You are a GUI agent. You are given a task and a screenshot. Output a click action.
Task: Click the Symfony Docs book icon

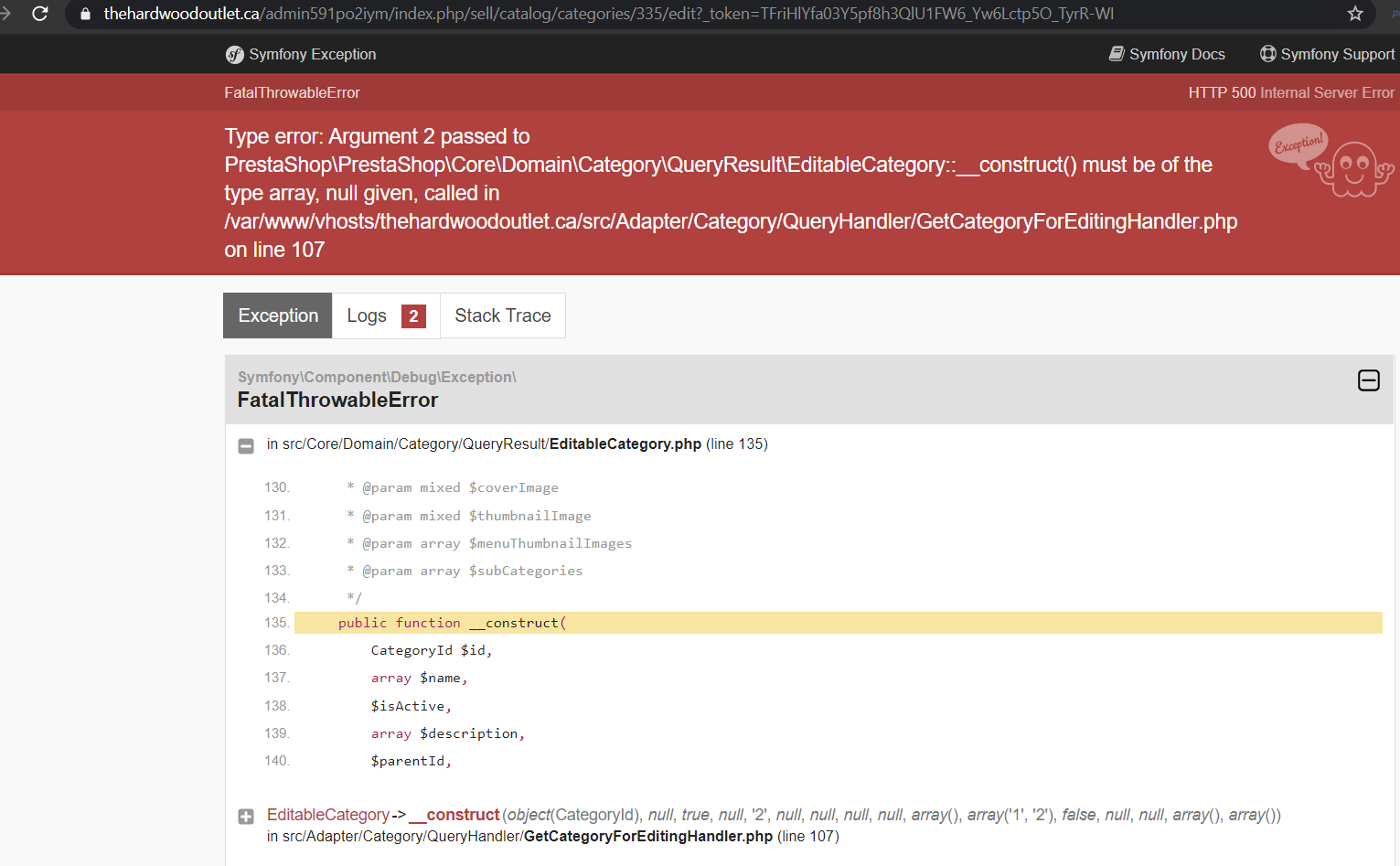(1117, 54)
